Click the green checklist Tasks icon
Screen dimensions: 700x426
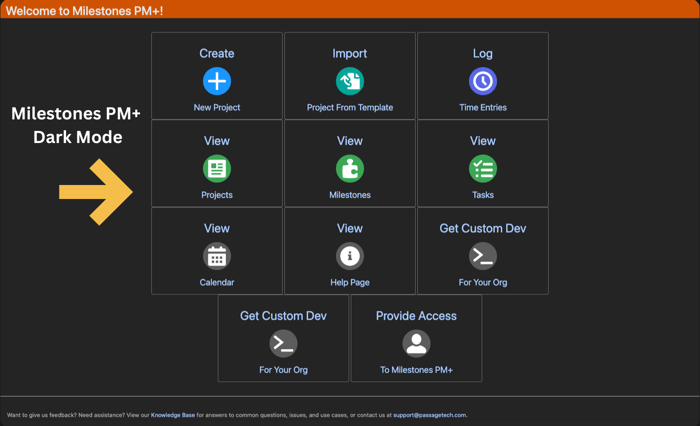point(483,169)
